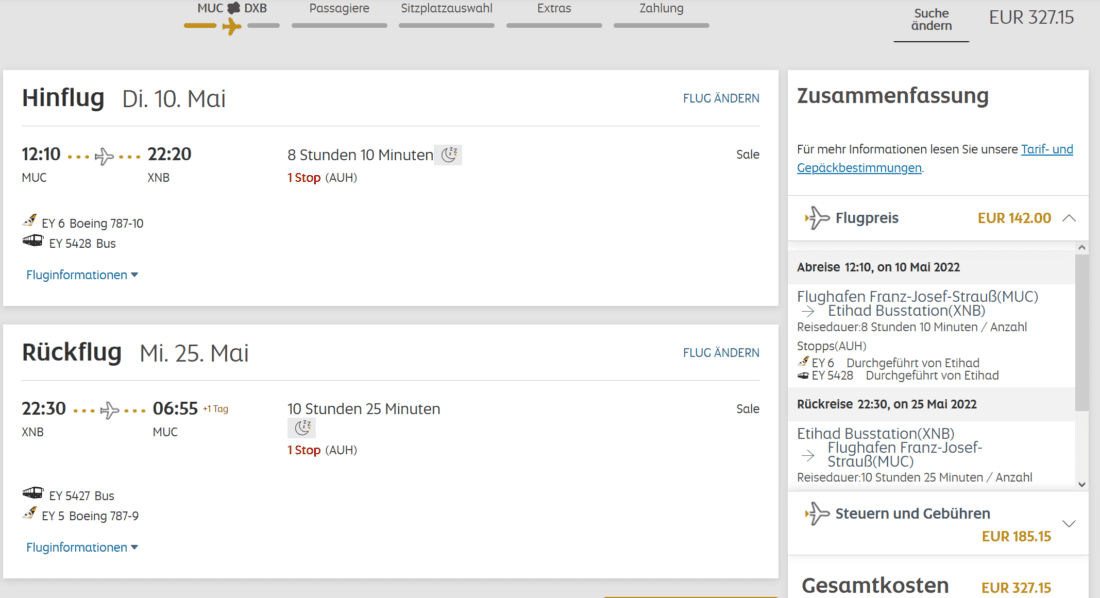Click the summary panel scrollbar
Screen dimensions: 1100x598
tap(1081, 330)
